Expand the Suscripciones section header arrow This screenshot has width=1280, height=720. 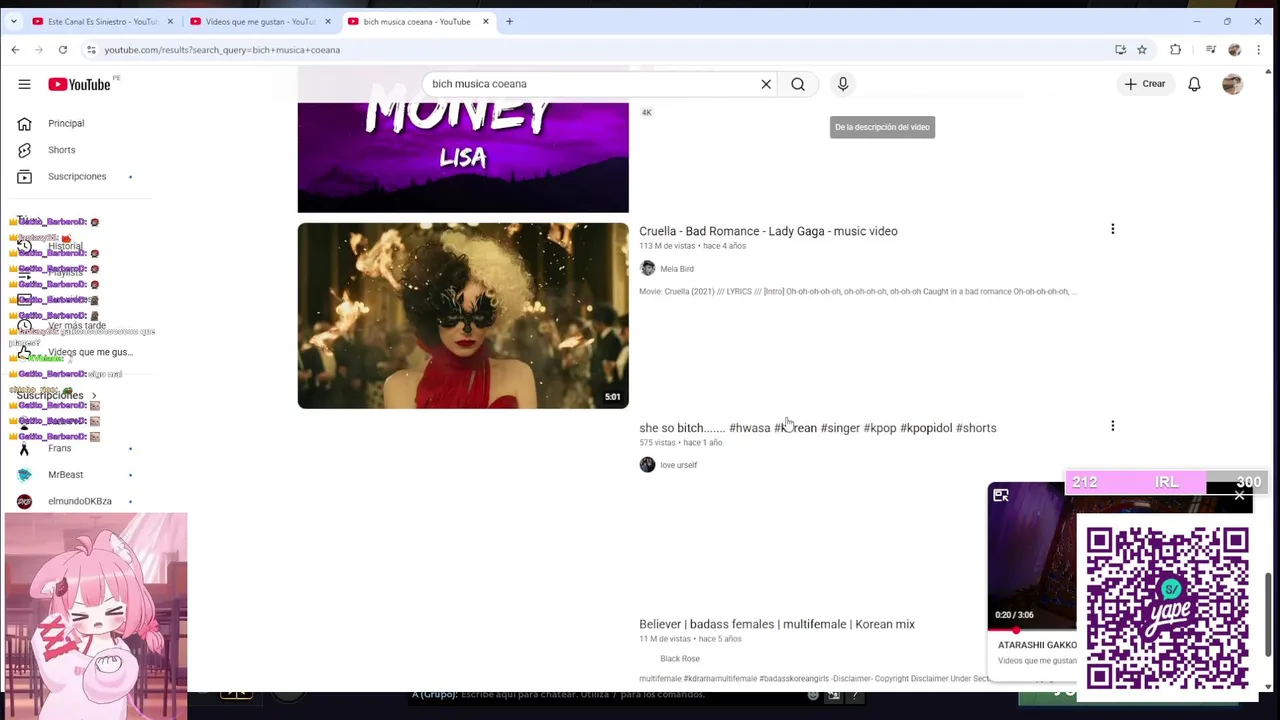click(x=94, y=396)
